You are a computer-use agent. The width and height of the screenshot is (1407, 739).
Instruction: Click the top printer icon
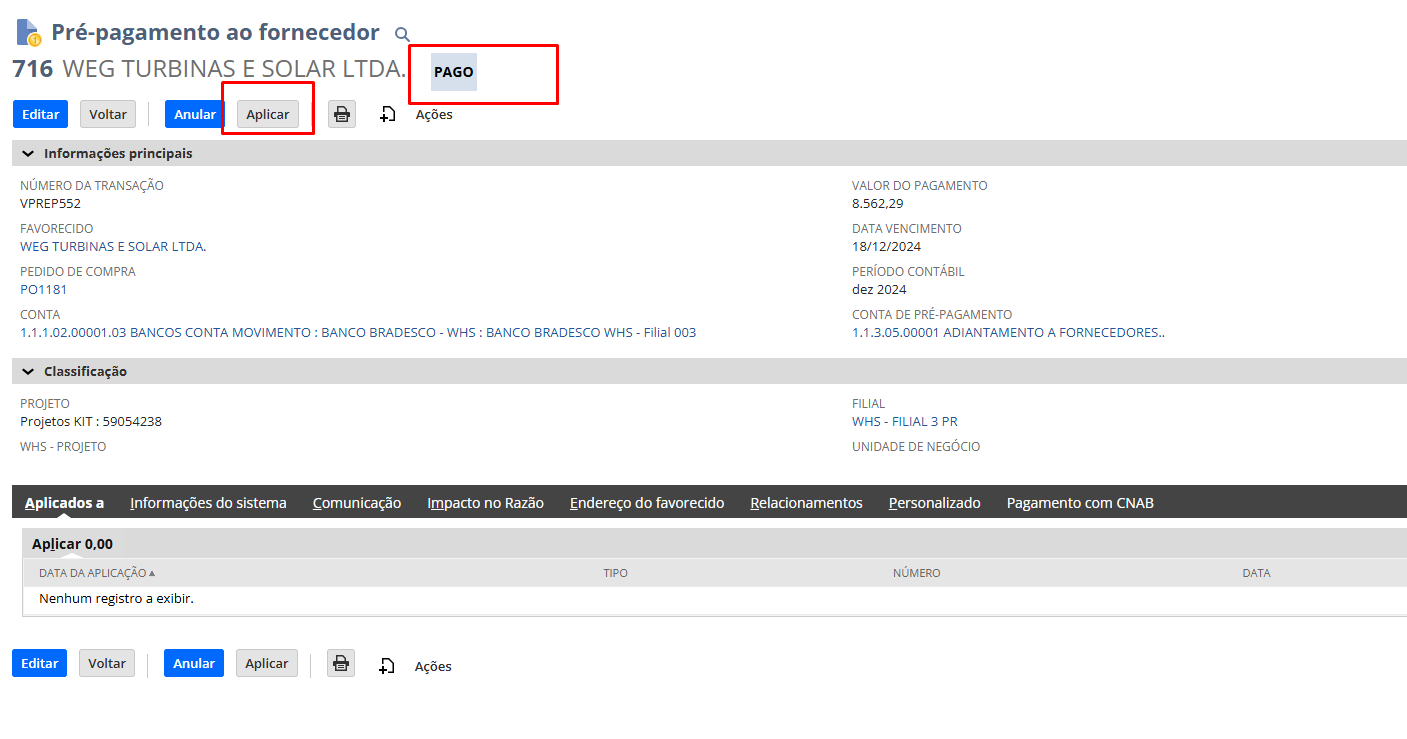click(x=342, y=114)
